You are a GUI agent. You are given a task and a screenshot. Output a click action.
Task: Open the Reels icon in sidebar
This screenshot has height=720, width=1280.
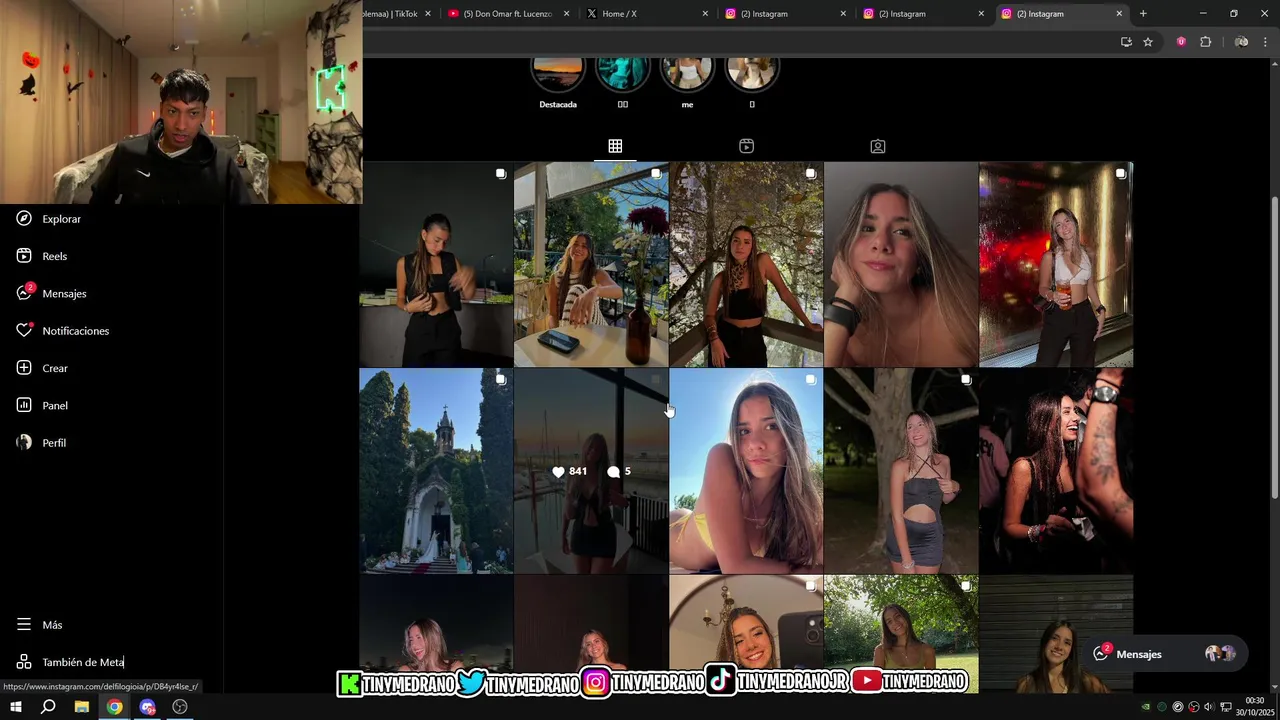point(24,256)
